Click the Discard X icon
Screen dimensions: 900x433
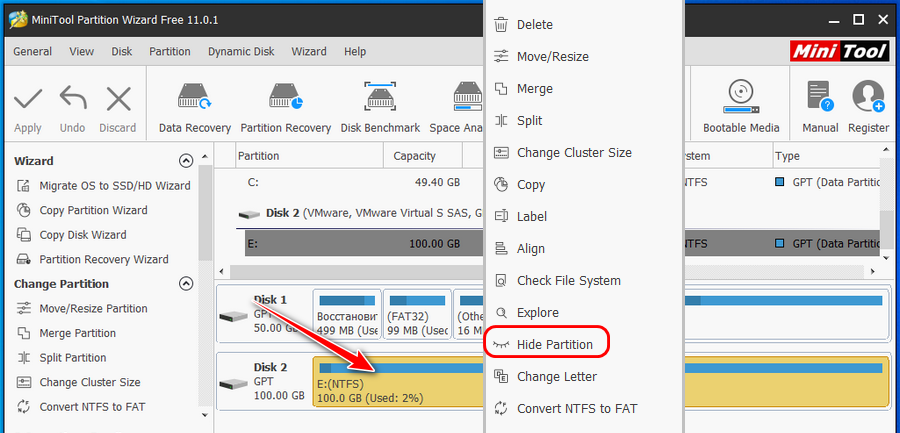[x=118, y=100]
